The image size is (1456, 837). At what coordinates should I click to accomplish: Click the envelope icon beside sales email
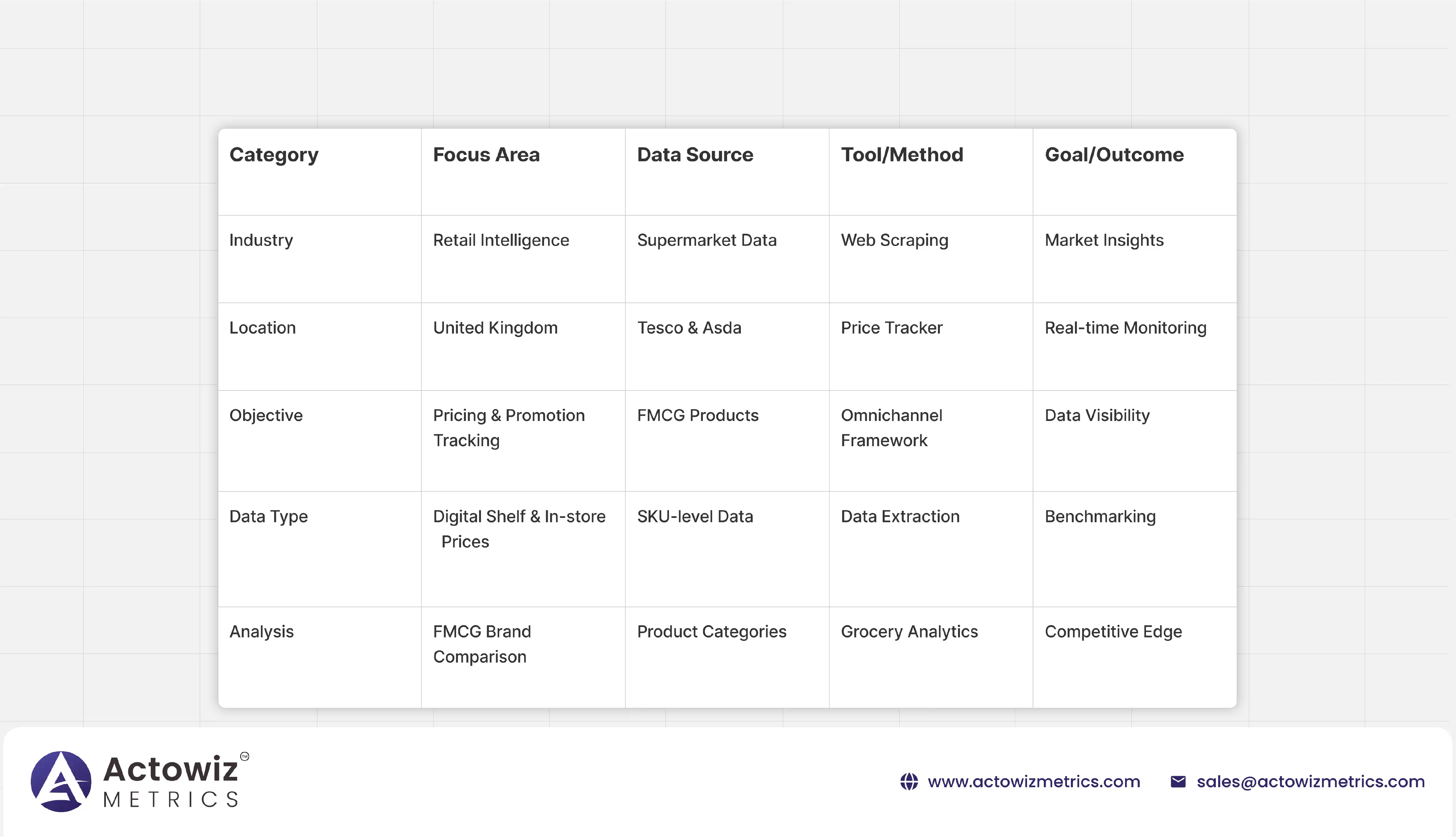[1178, 782]
